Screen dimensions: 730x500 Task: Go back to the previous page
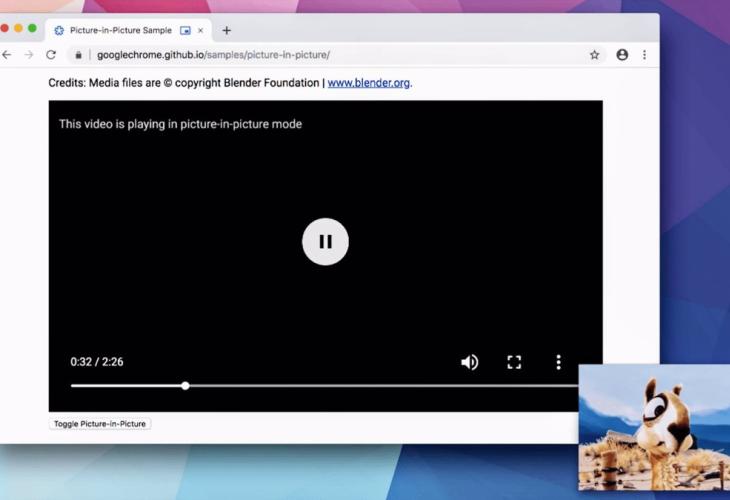point(7,55)
